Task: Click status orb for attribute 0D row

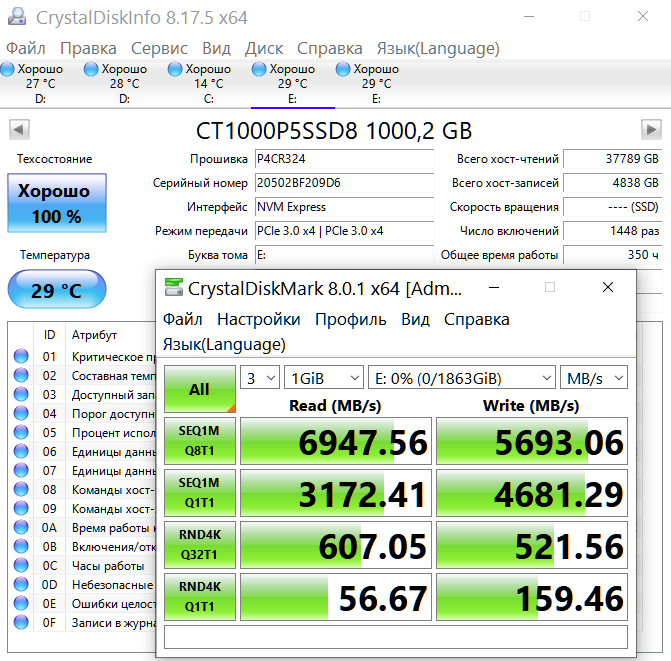Action: click(21, 584)
